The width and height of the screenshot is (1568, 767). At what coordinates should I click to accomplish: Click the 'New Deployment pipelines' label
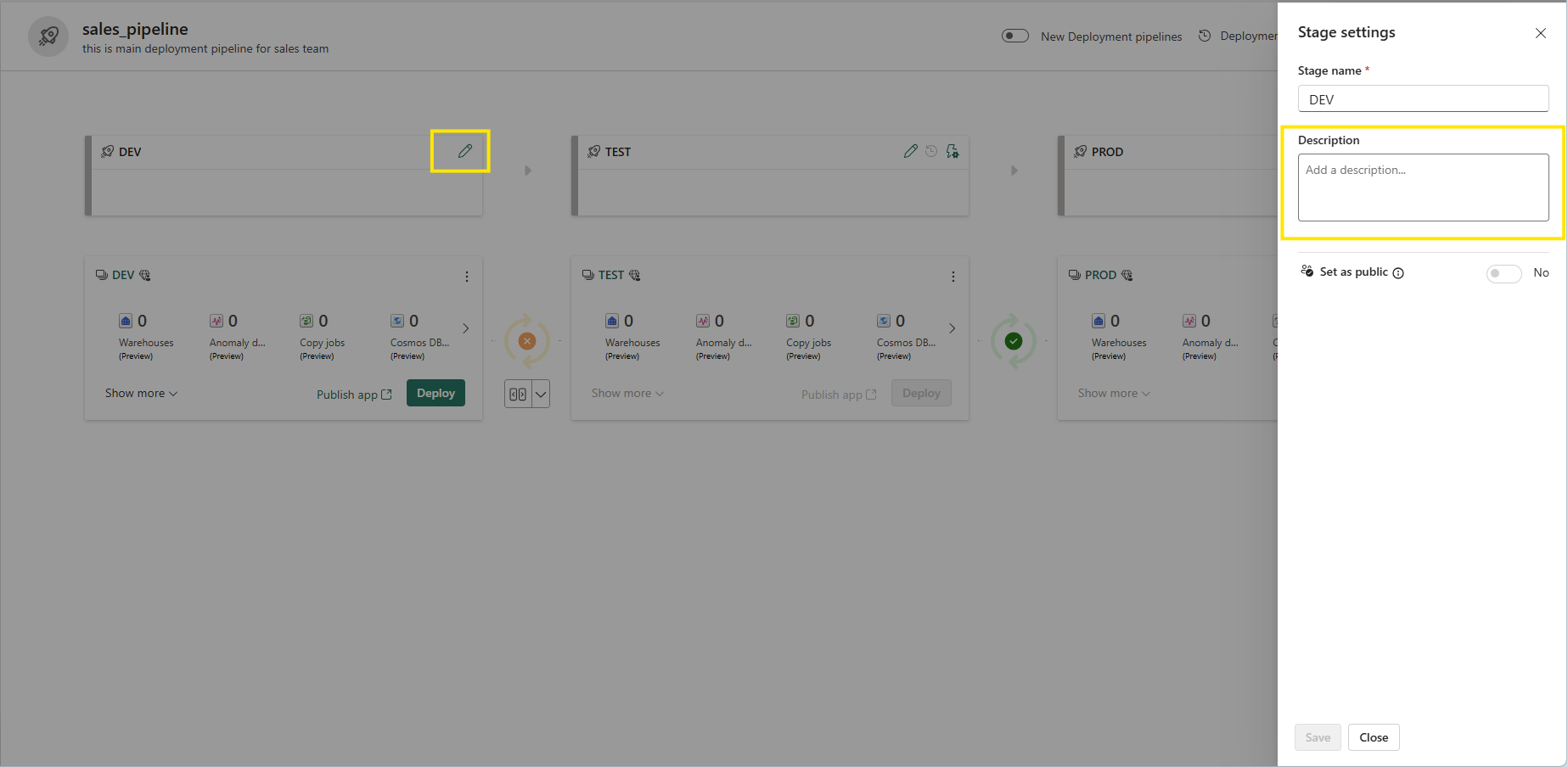coord(1111,36)
